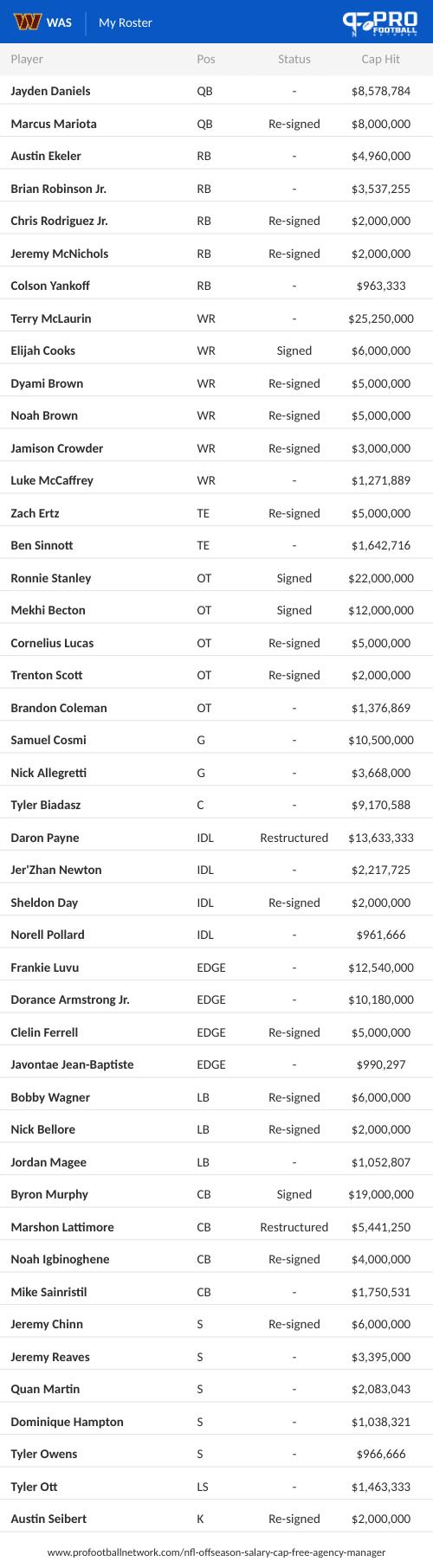Select the Marshon Lattimore row
This screenshot has height=1568, width=433.
pyautogui.click(x=216, y=1227)
